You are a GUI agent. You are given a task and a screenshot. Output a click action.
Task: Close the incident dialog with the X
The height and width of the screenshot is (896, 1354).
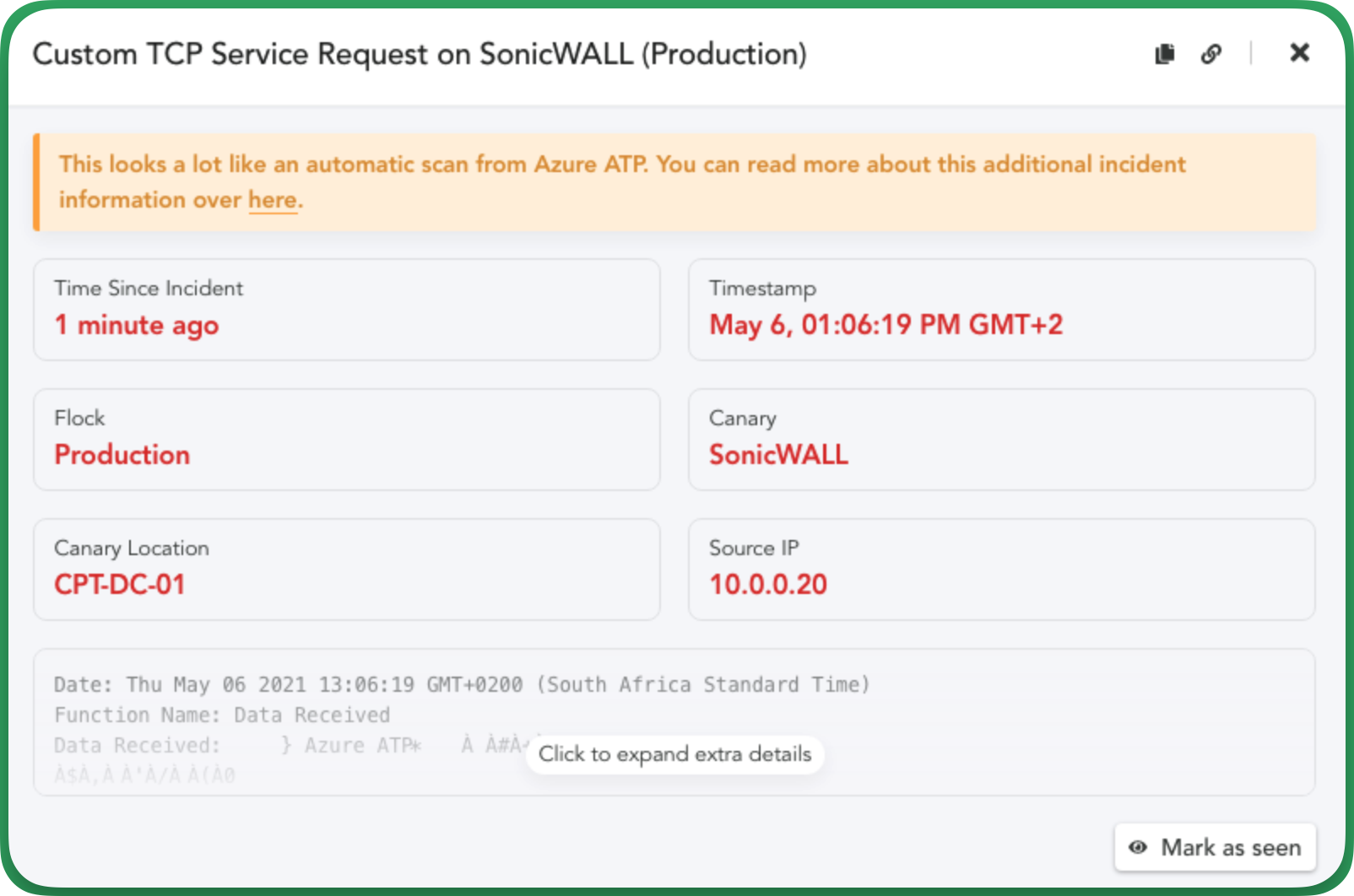click(x=1300, y=53)
